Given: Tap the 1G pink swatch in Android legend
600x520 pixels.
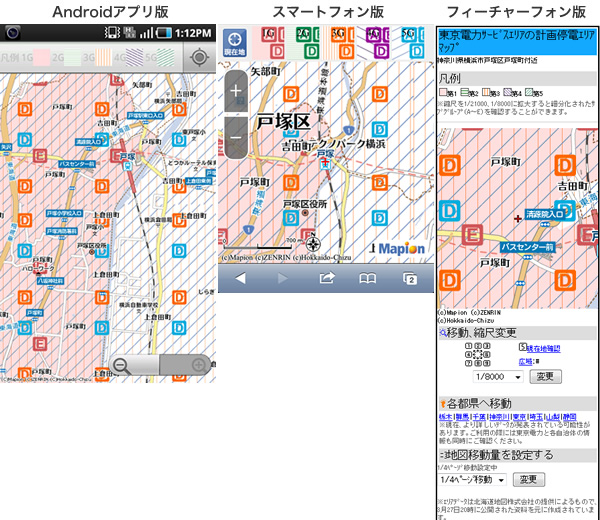Looking at the screenshot, I should point(41,58).
